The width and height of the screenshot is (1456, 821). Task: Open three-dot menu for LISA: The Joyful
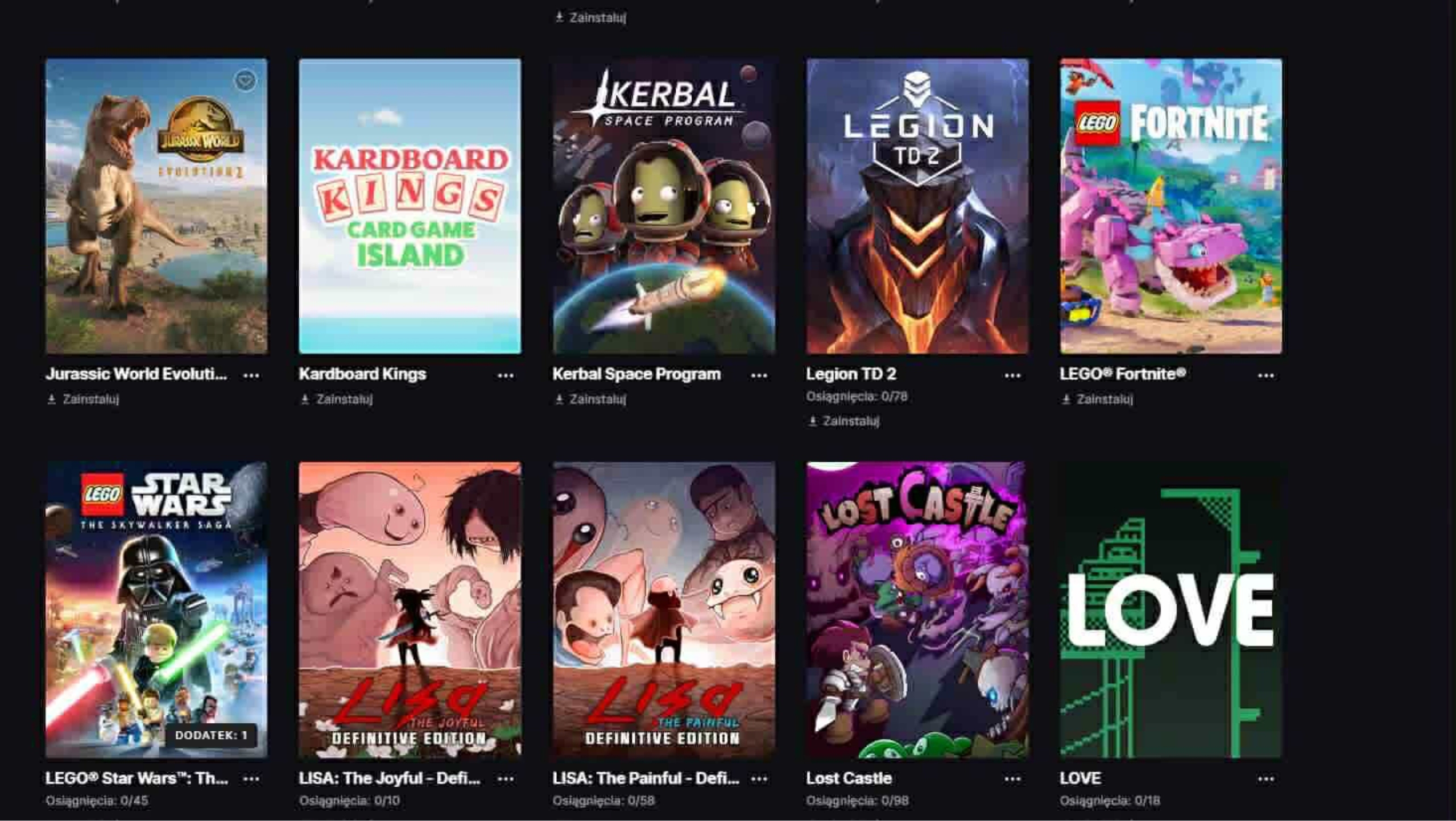[x=505, y=778]
